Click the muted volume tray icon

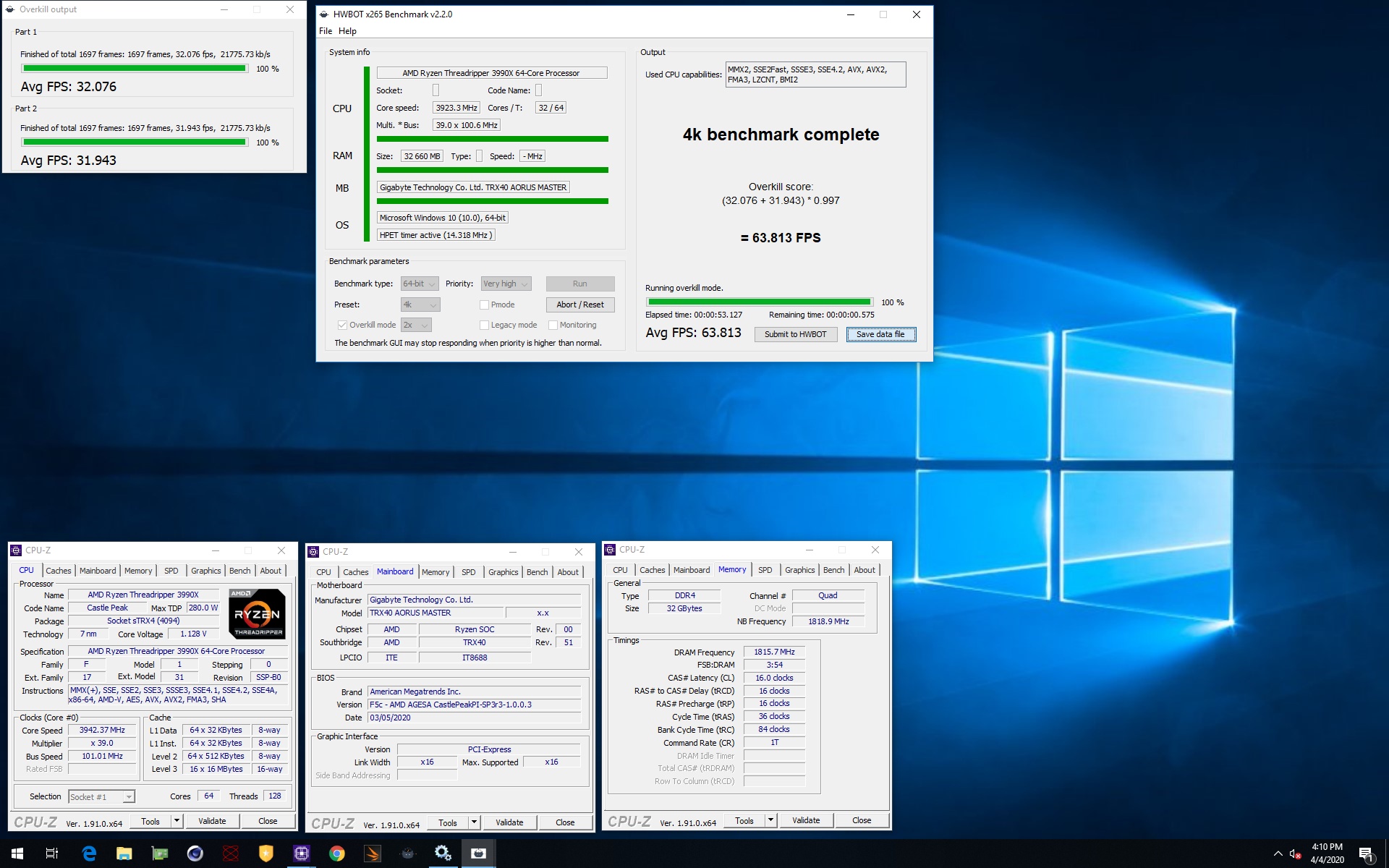click(x=1295, y=854)
